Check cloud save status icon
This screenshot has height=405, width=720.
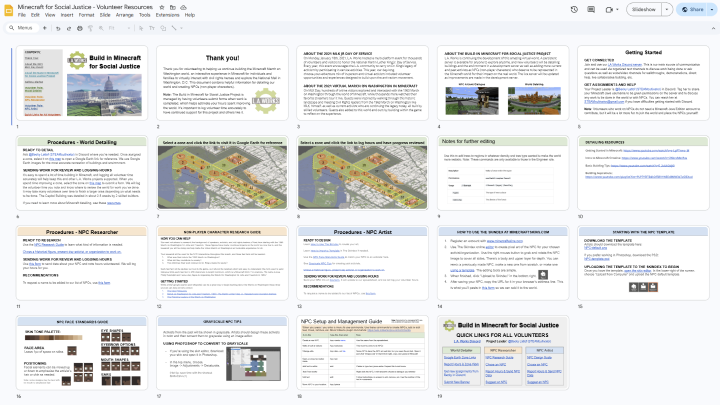184,7
